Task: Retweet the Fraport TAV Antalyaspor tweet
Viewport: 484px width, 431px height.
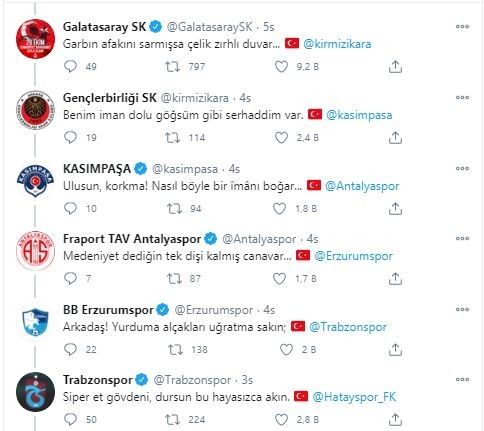Action: click(174, 279)
